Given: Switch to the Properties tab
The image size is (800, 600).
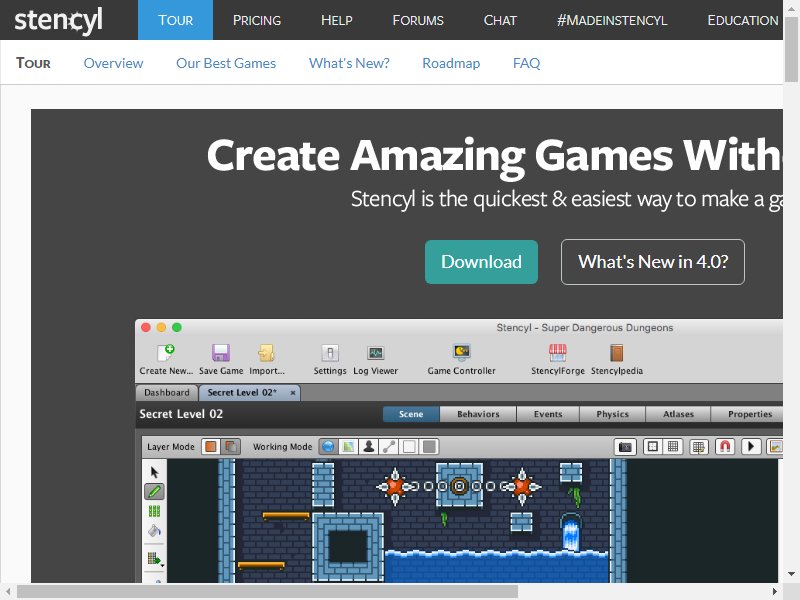Looking at the screenshot, I should pos(749,414).
